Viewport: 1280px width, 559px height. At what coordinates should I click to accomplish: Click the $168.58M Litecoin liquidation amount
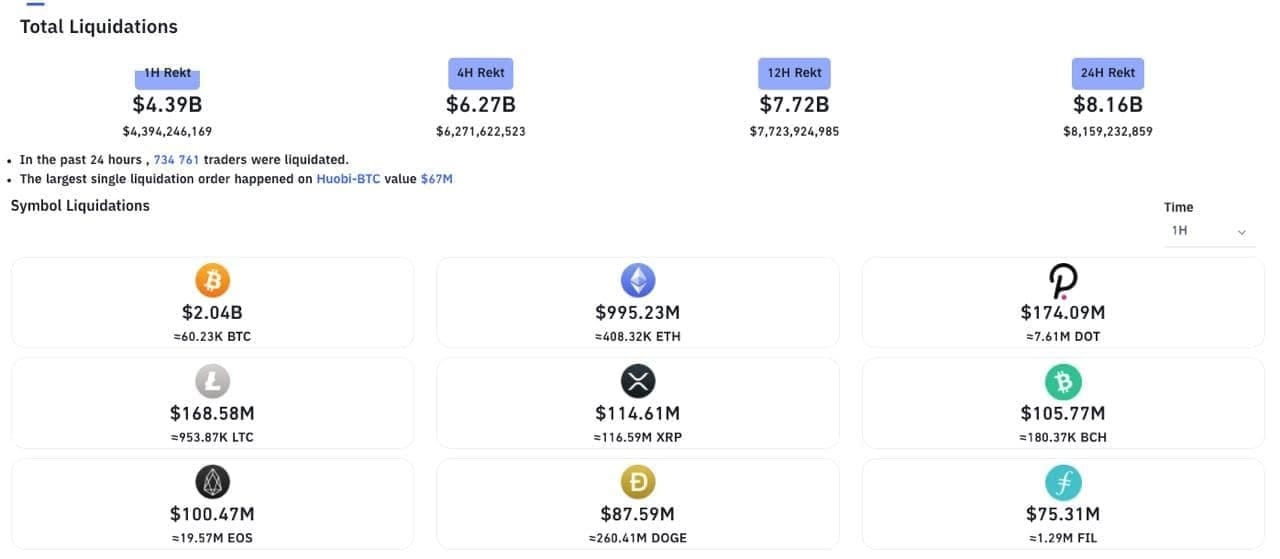click(212, 413)
